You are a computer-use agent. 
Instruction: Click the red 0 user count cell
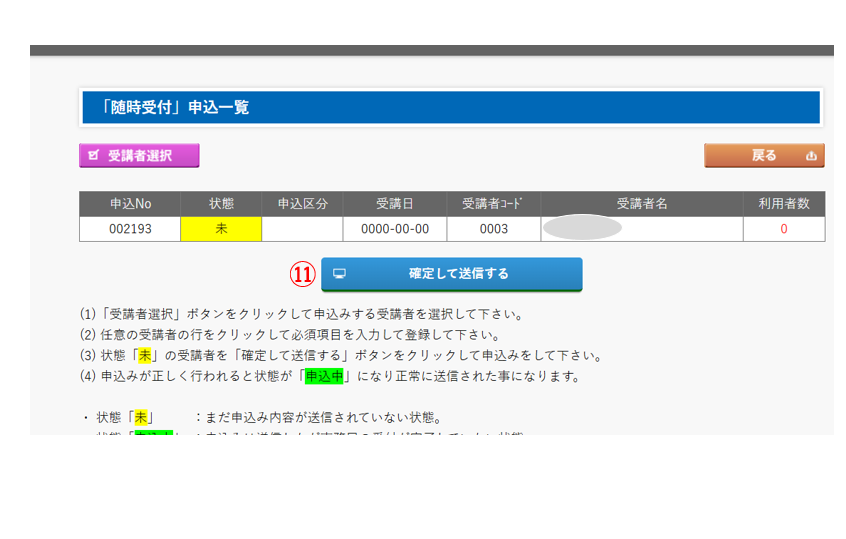[x=784, y=229]
